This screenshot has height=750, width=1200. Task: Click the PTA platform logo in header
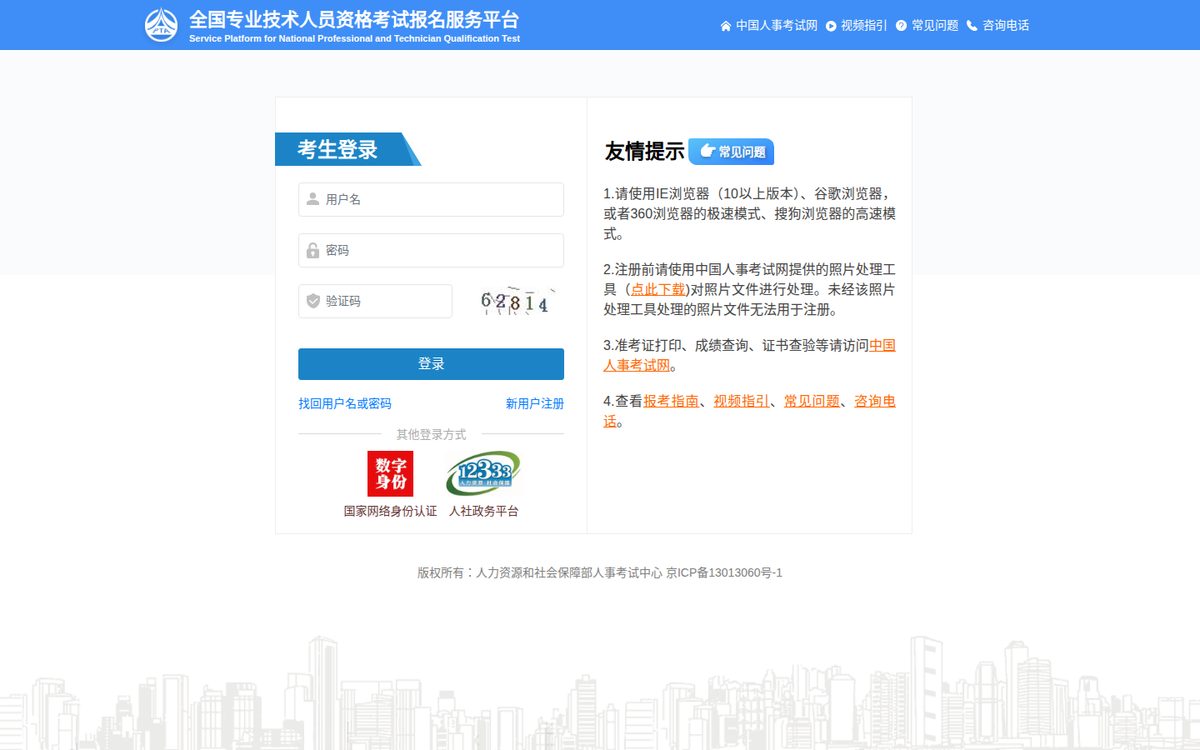pyautogui.click(x=161, y=25)
